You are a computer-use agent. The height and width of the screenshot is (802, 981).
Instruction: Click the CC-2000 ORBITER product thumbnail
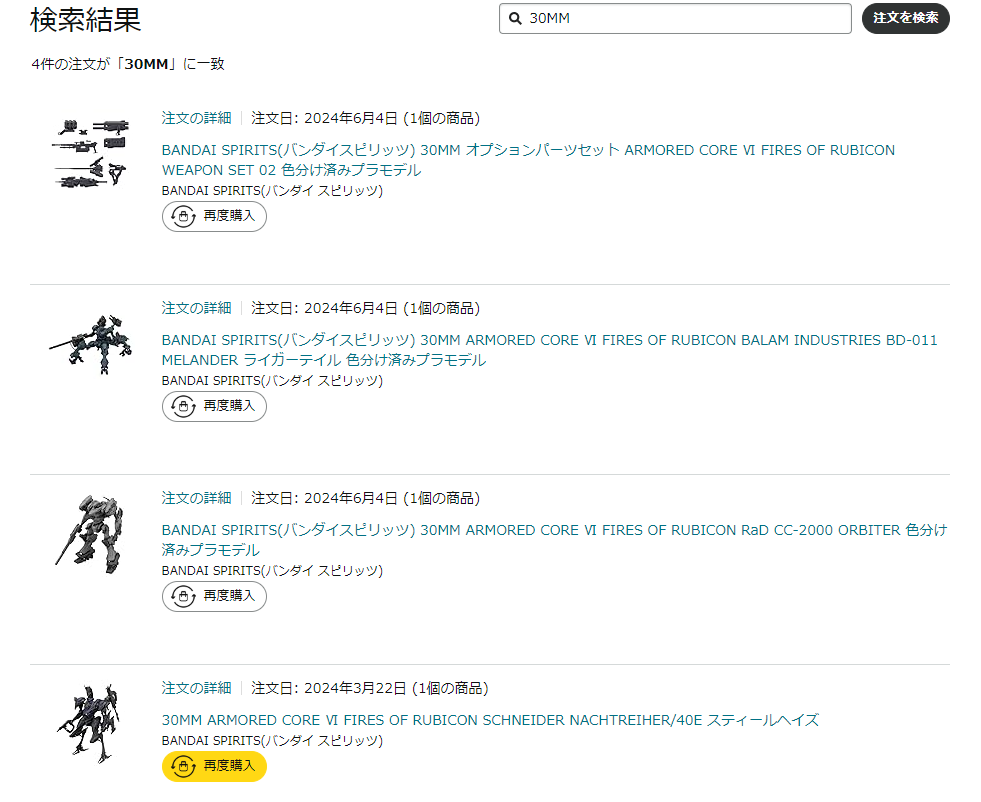[89, 535]
